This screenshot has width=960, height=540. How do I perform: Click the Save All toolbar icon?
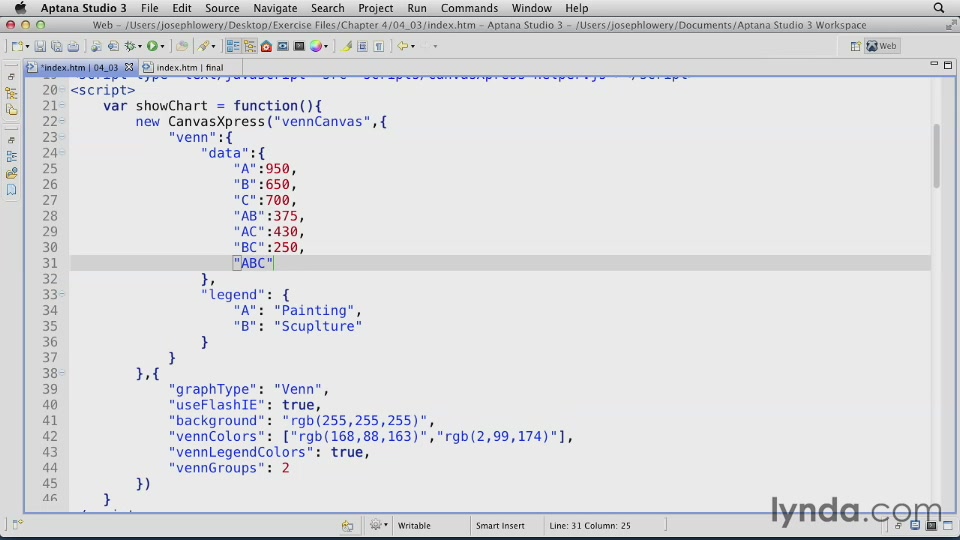coord(56,46)
